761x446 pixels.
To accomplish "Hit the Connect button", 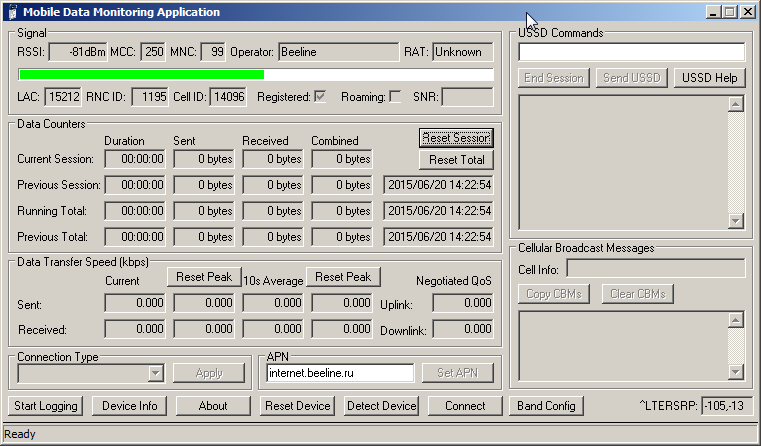I will click(465, 406).
